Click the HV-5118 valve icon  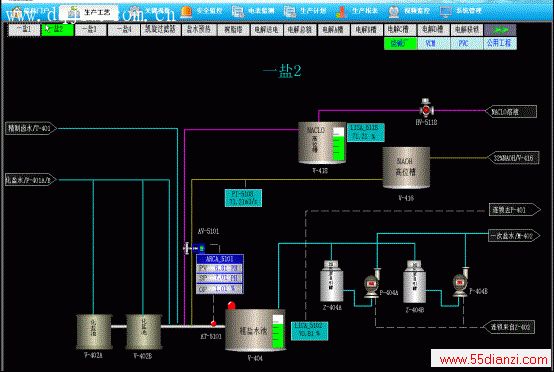coord(426,108)
